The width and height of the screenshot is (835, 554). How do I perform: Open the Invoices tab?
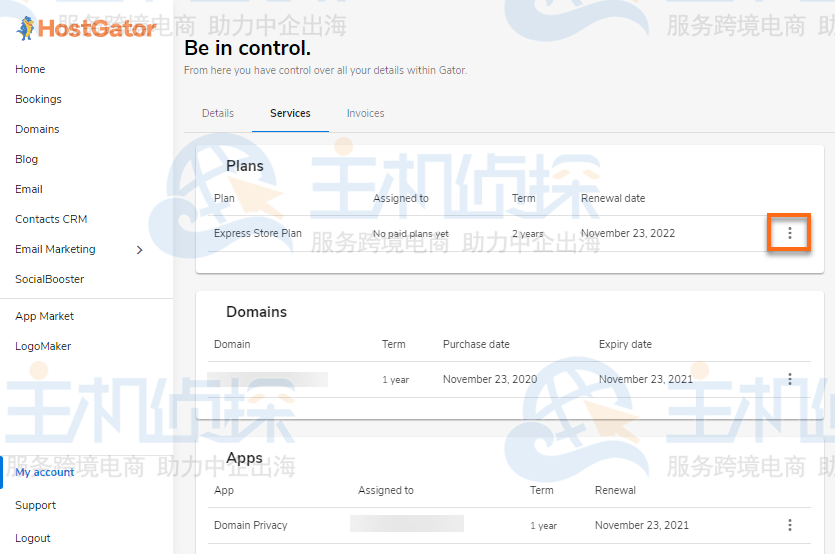(365, 113)
